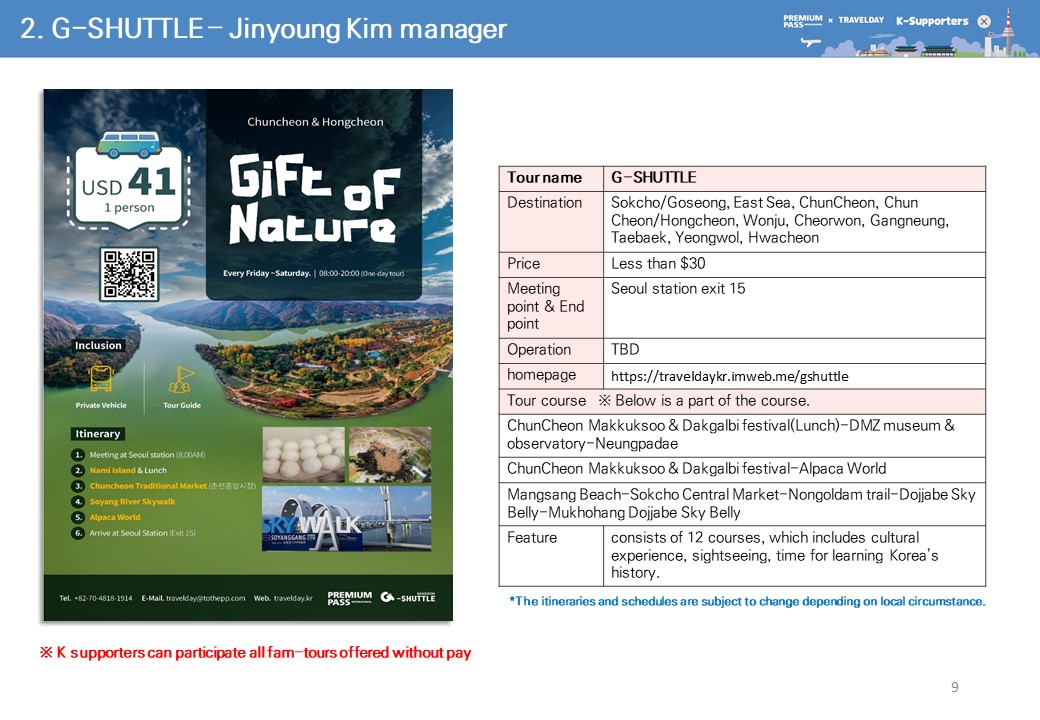The image size is (1040, 720).
Task: Click the 'travelday@tothepp.com' e-mail text
Action: 206,598
